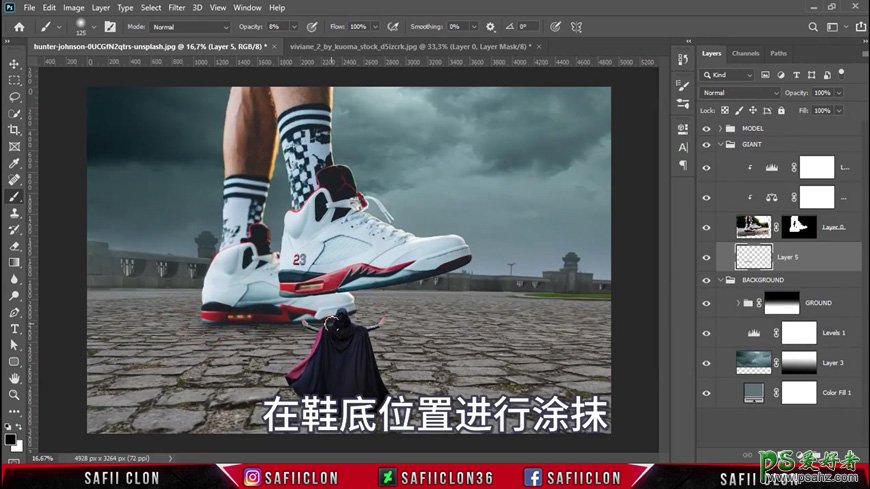This screenshot has width=870, height=489.
Task: Open the Select menu
Action: (x=150, y=8)
